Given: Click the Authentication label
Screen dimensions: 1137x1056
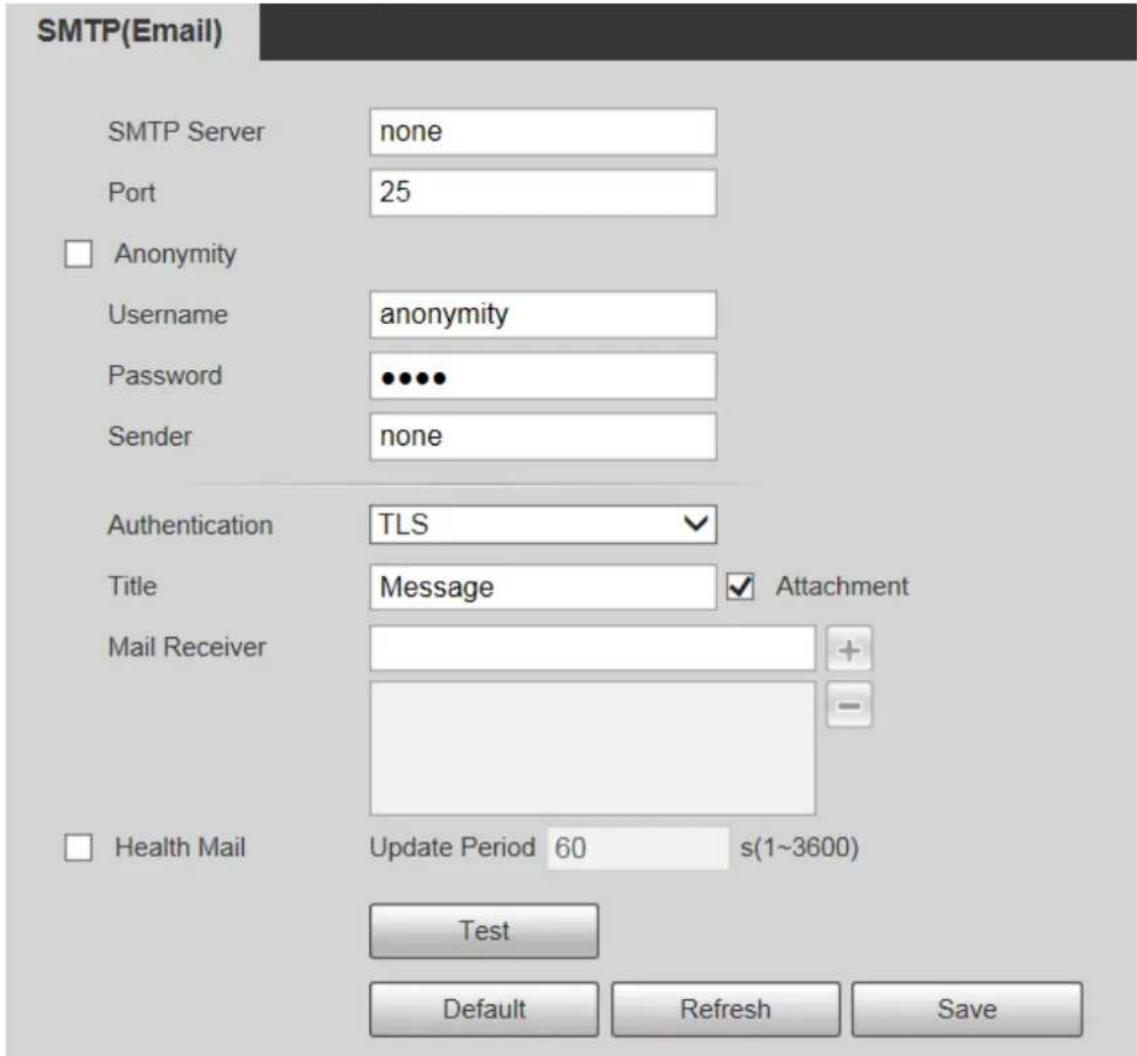Looking at the screenshot, I should (190, 525).
